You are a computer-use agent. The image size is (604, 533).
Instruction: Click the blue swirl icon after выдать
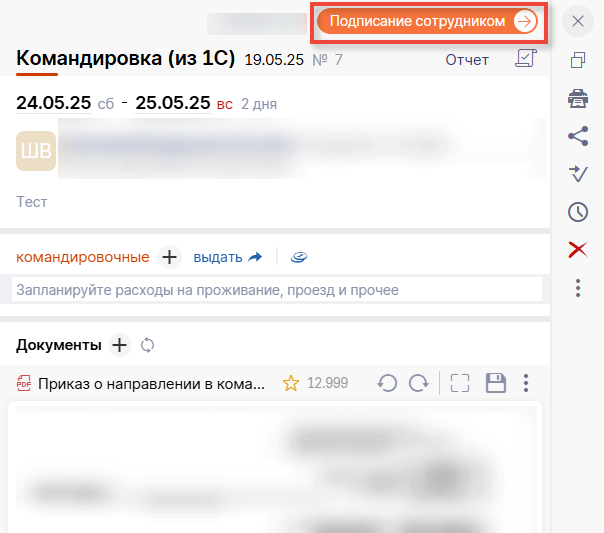click(x=299, y=257)
